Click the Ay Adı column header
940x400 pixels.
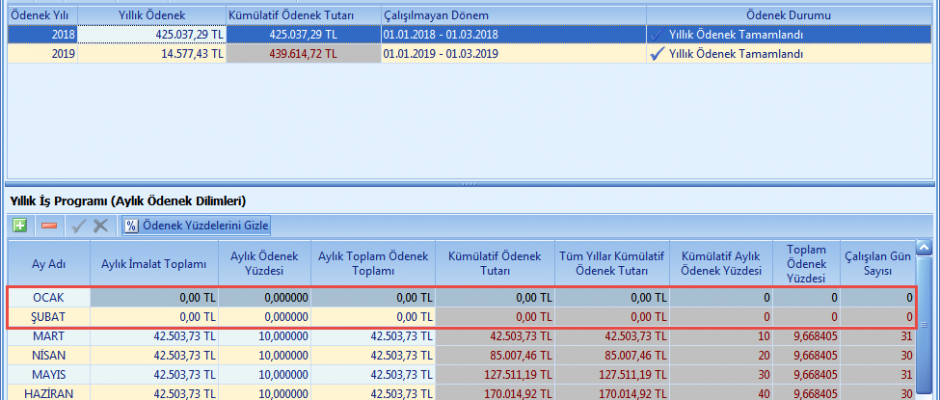[x=49, y=263]
